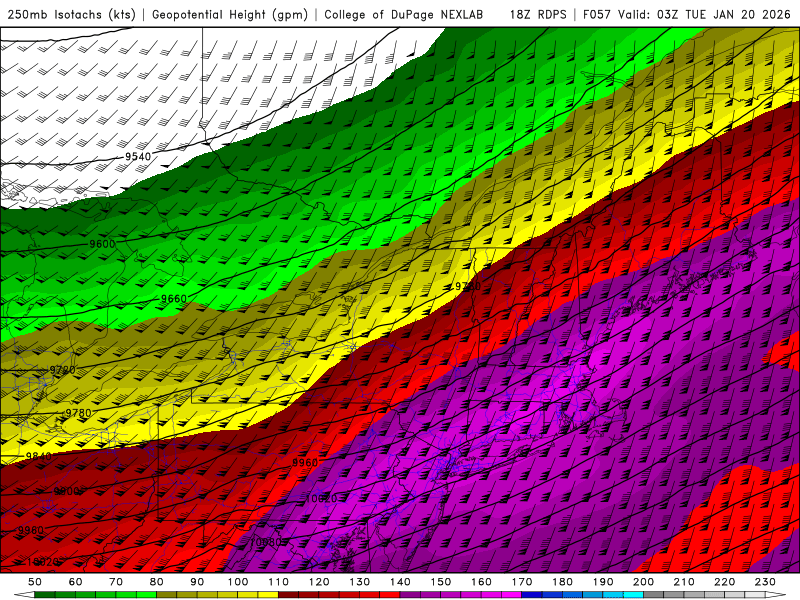Click the 9840 height contour label

(x=39, y=456)
